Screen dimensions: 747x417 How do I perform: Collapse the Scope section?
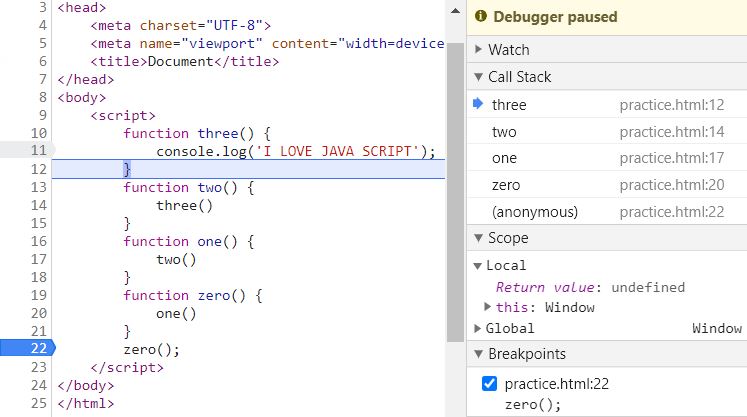(x=478, y=238)
